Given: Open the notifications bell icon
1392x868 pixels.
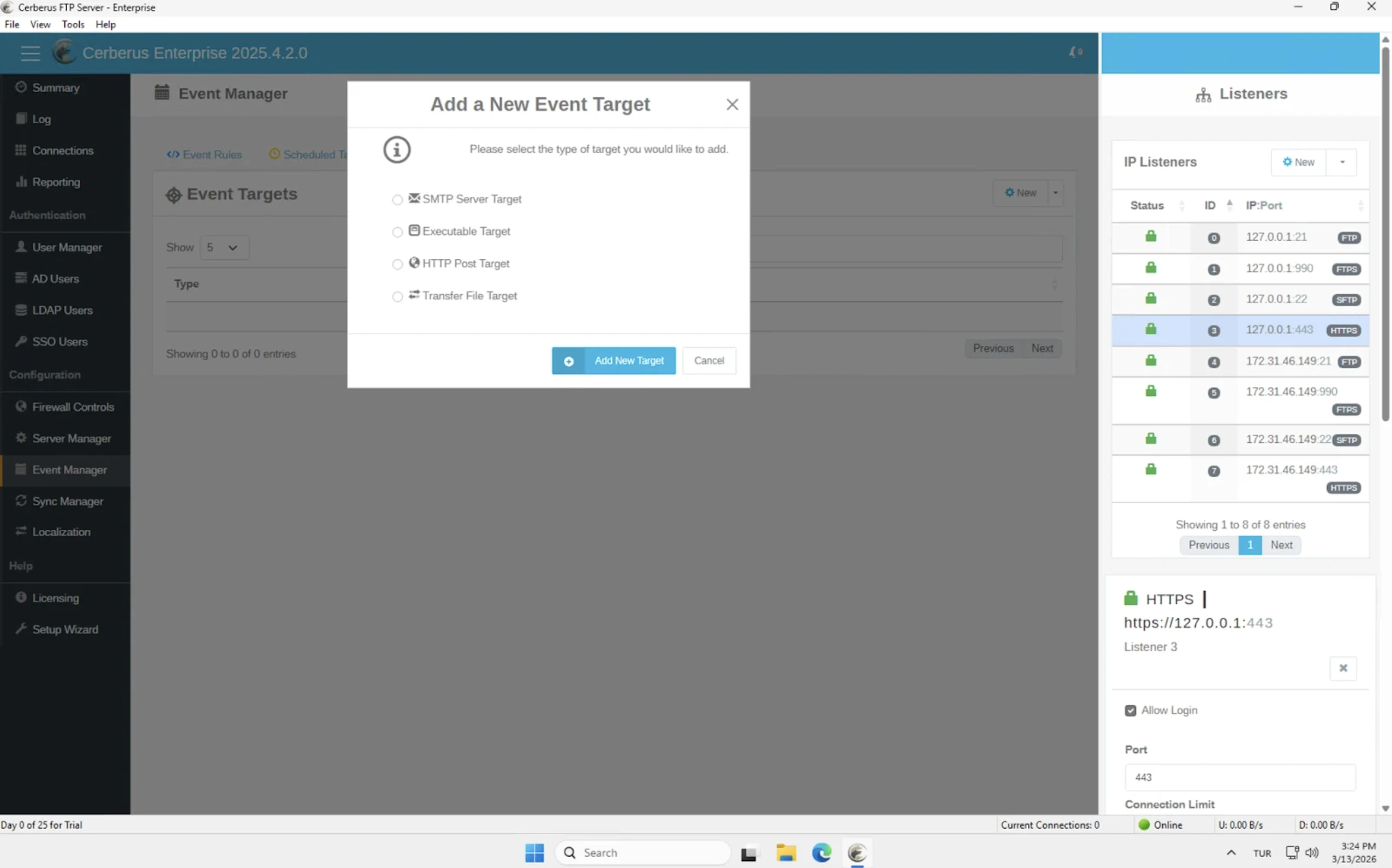Looking at the screenshot, I should [x=1075, y=52].
